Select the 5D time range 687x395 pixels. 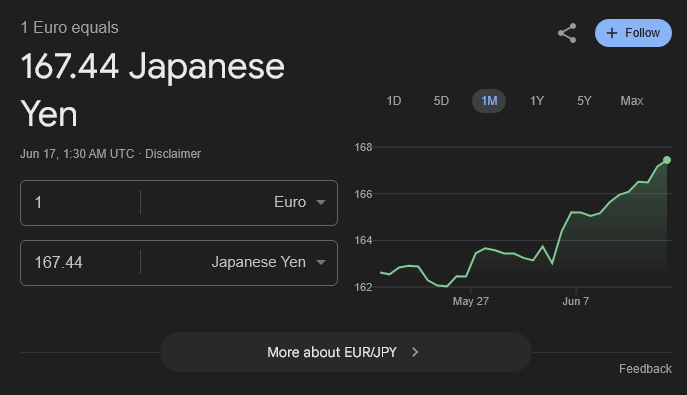441,101
